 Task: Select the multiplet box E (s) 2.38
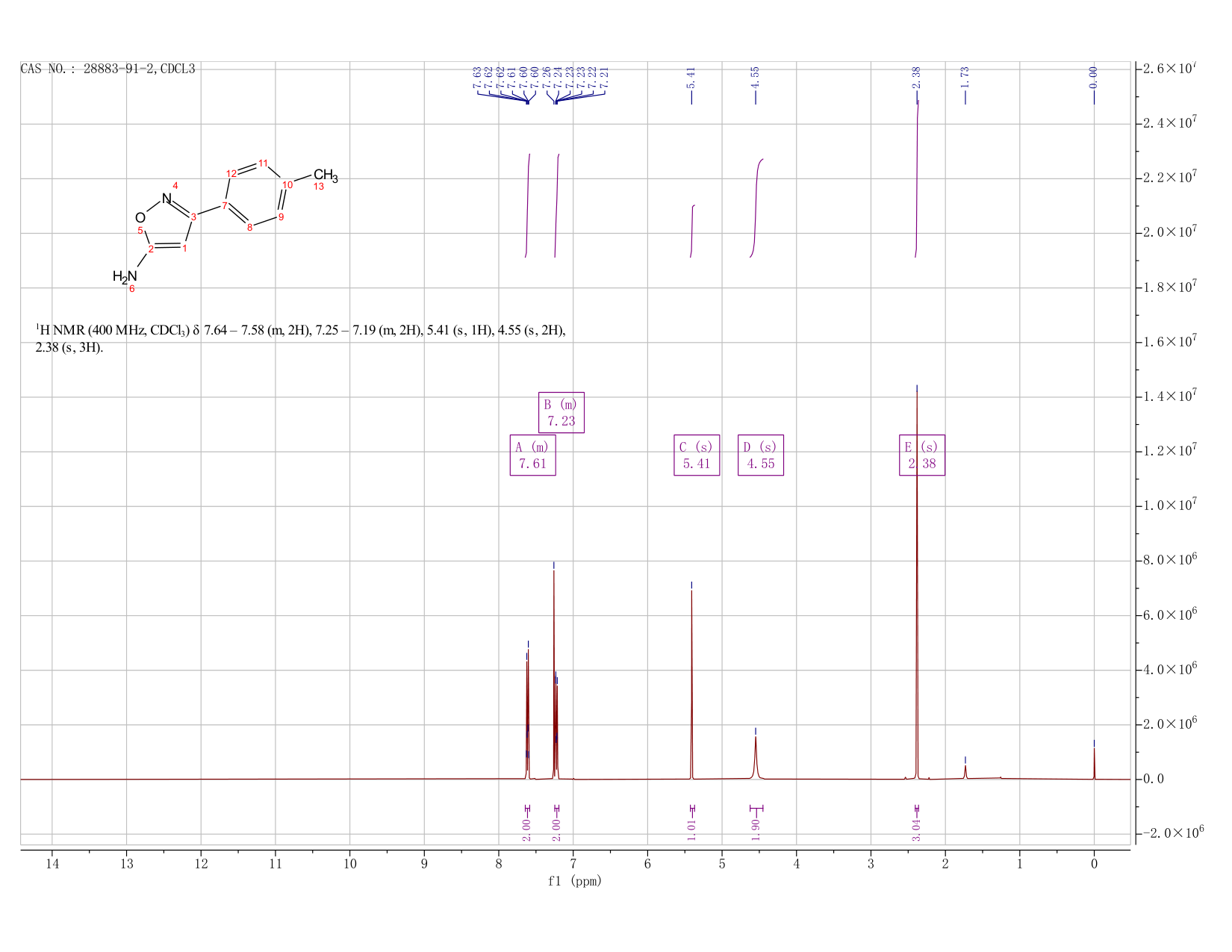click(x=922, y=455)
